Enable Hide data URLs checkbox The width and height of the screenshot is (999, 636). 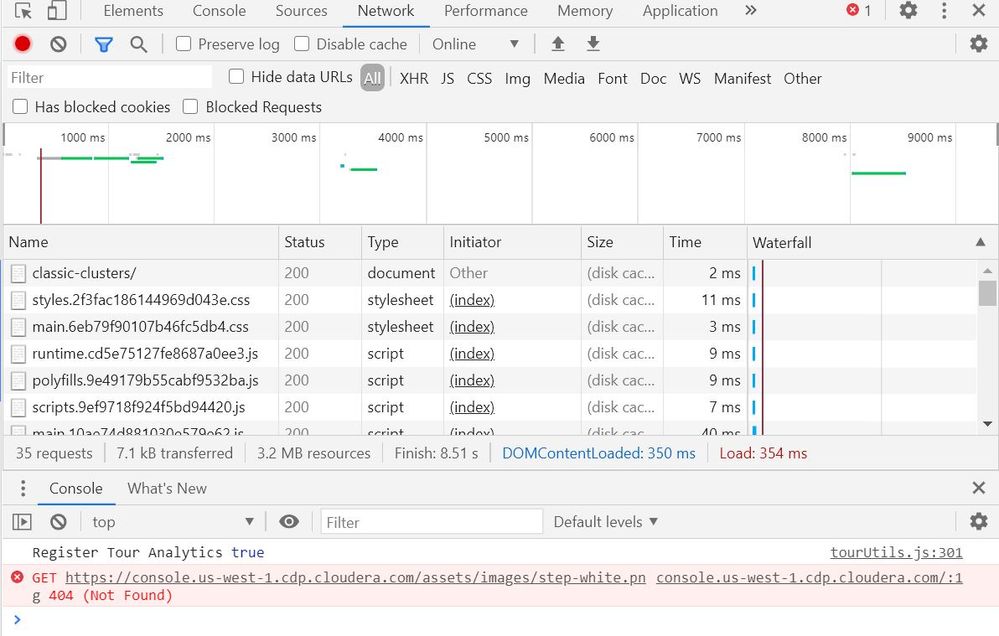pos(237,77)
